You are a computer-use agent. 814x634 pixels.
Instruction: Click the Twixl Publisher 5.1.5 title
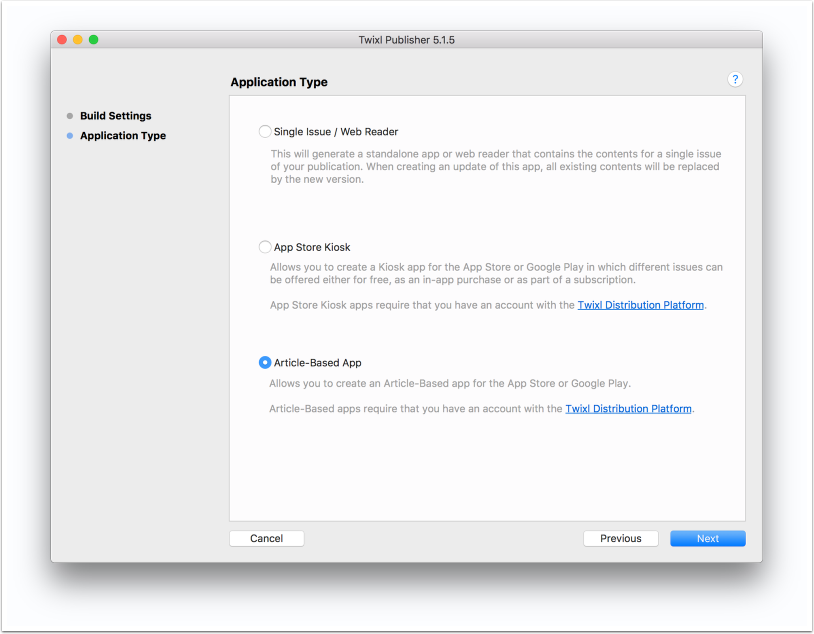pyautogui.click(x=406, y=40)
